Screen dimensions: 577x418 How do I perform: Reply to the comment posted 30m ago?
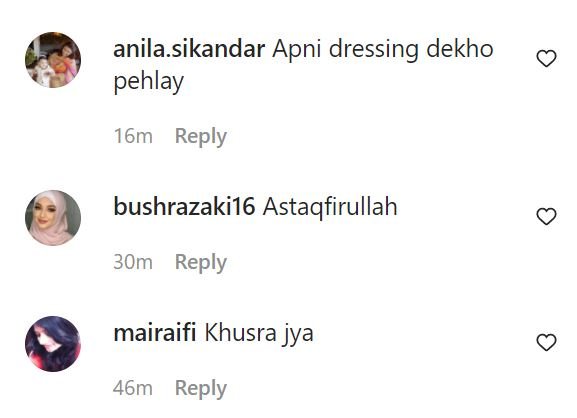point(201,263)
